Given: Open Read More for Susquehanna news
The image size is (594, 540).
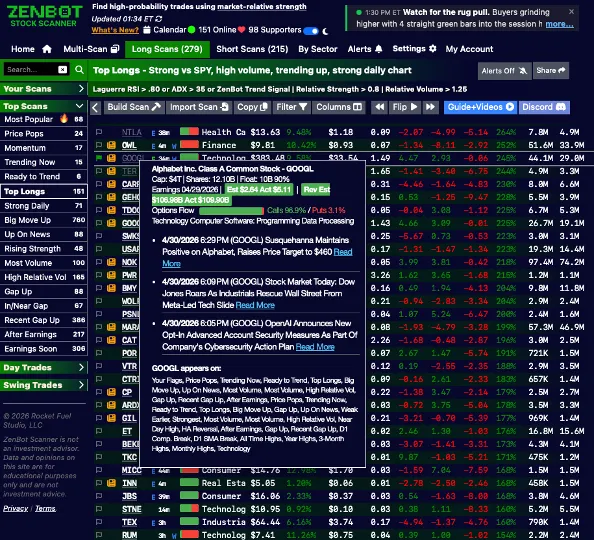Looking at the screenshot, I should 343,252.
